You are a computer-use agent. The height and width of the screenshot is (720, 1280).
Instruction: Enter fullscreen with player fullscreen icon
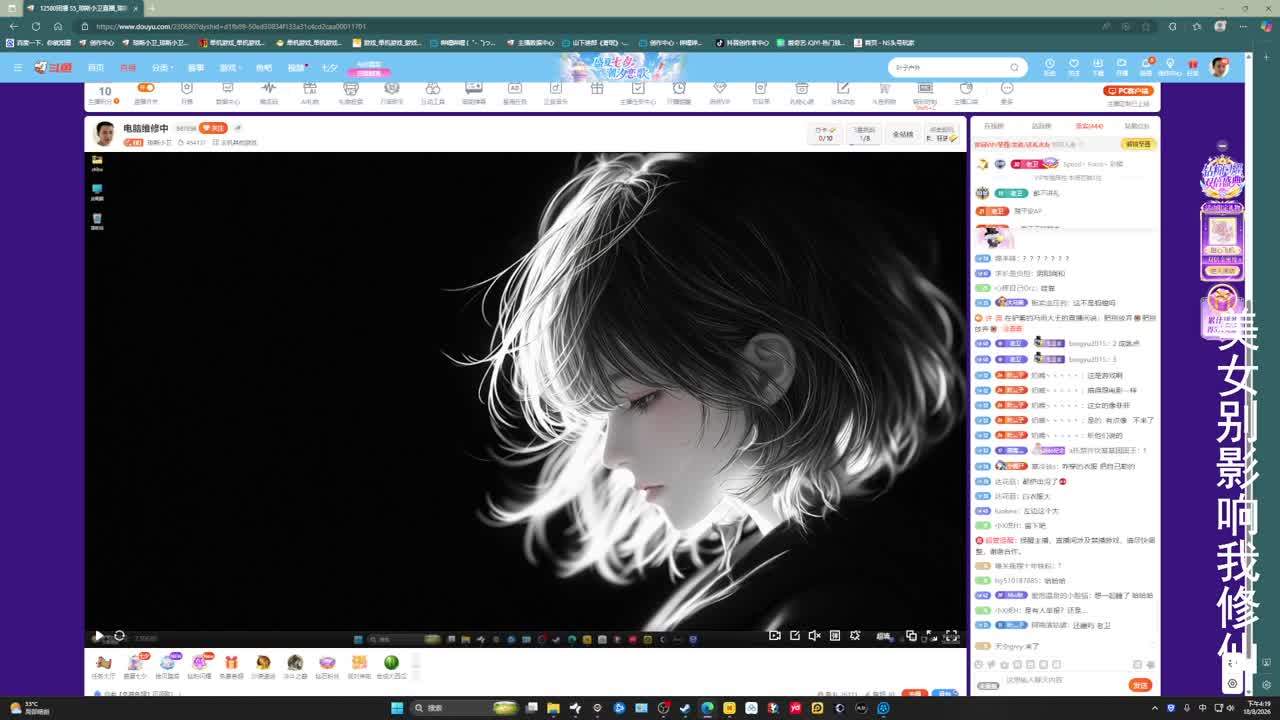(951, 635)
